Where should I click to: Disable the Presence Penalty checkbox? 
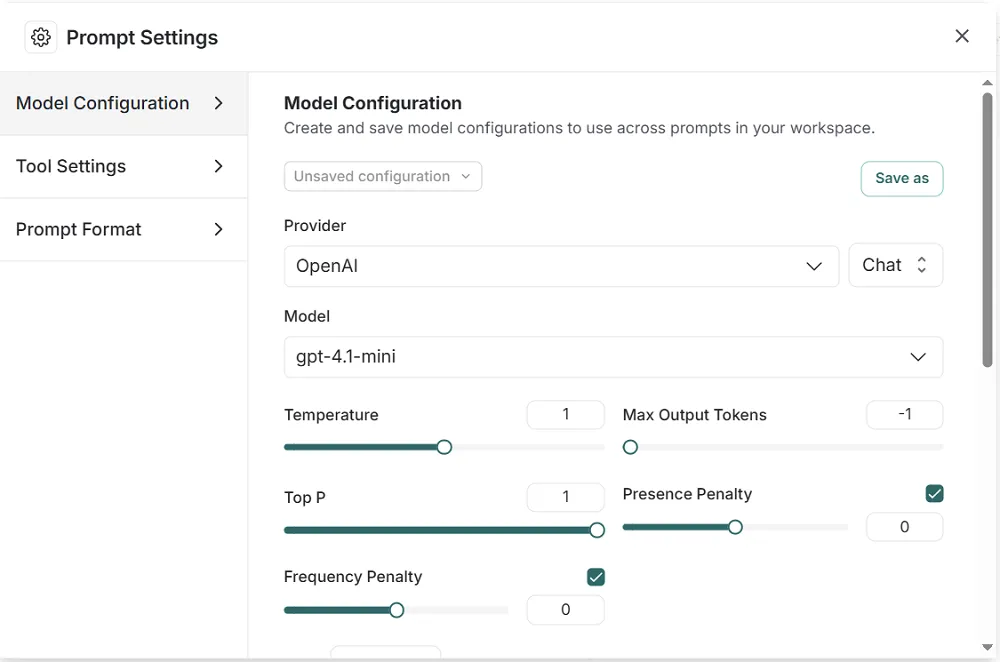pos(934,493)
